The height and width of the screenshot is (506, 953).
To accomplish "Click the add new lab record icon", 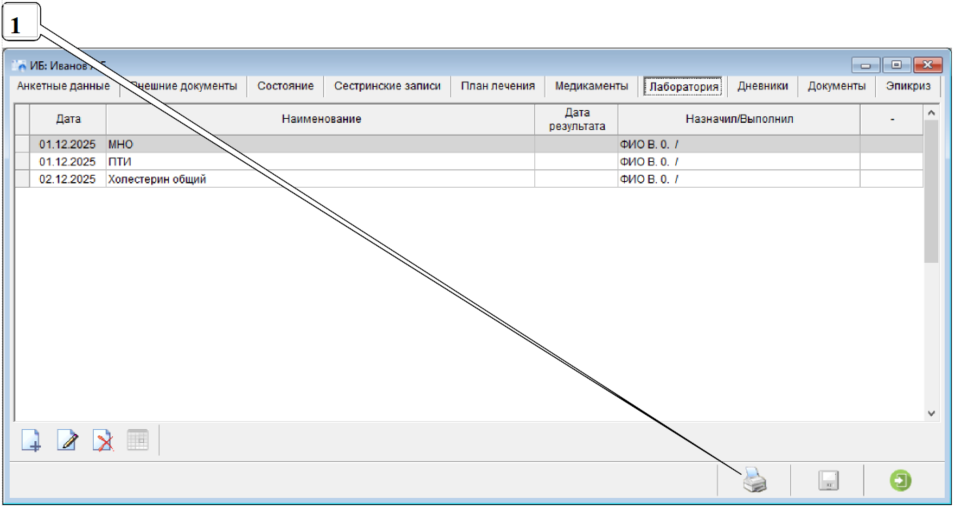I will coord(32,440).
